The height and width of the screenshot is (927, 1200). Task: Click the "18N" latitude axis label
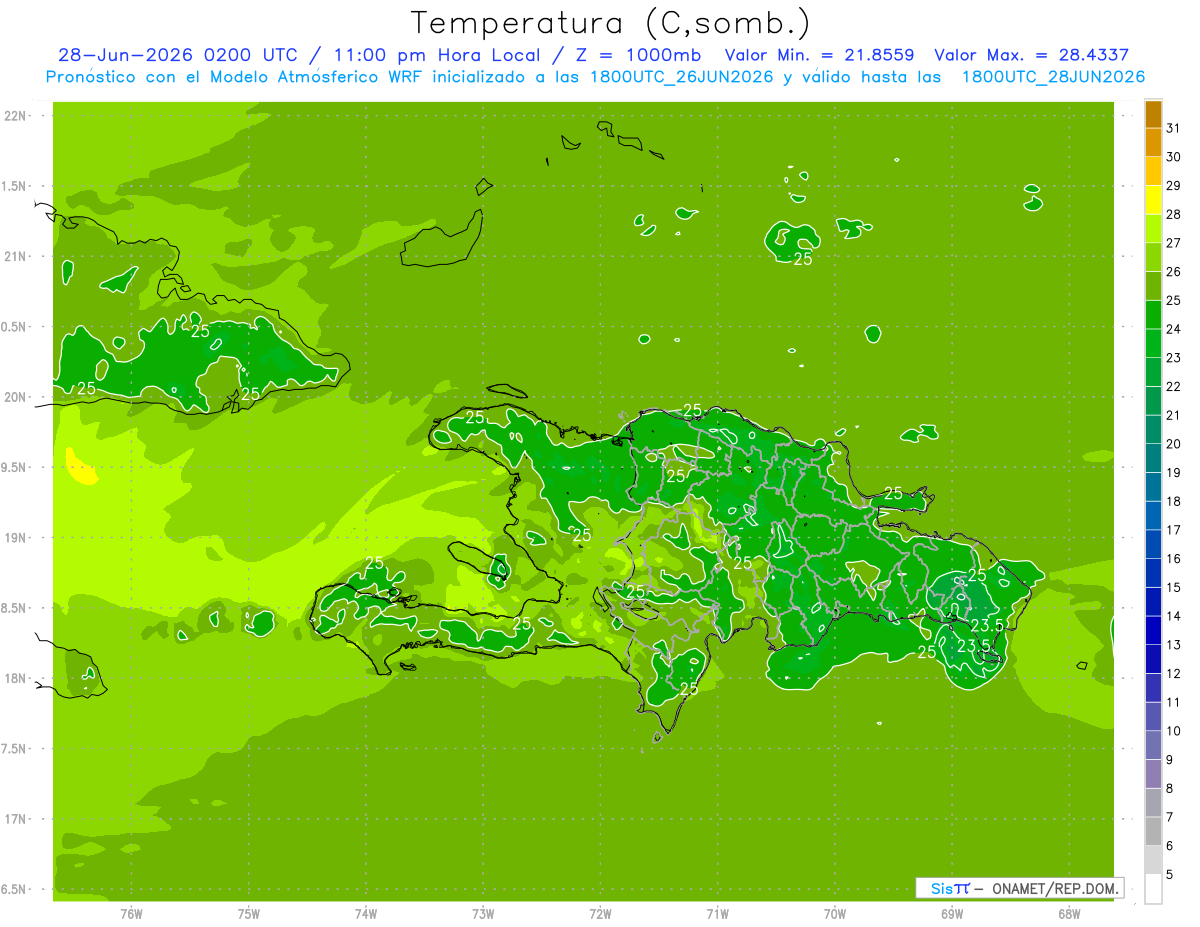[x=17, y=678]
